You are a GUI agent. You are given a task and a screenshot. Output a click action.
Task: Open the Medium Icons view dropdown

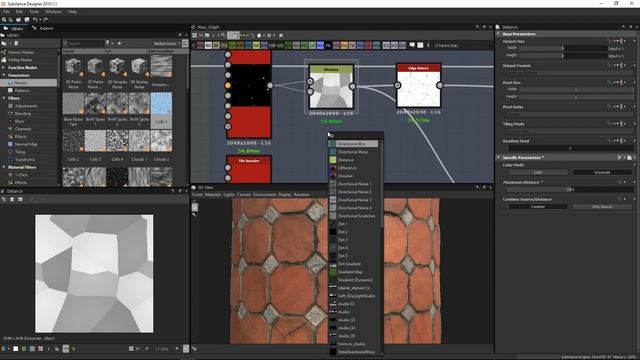(166, 43)
